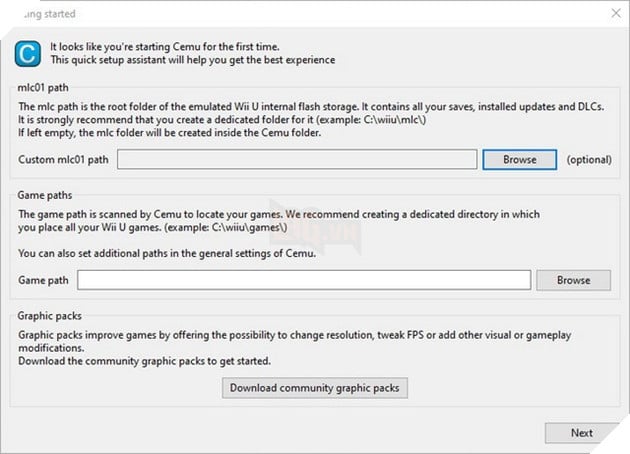Click the Getting started title bar
This screenshot has height=454, width=630.
(300, 14)
